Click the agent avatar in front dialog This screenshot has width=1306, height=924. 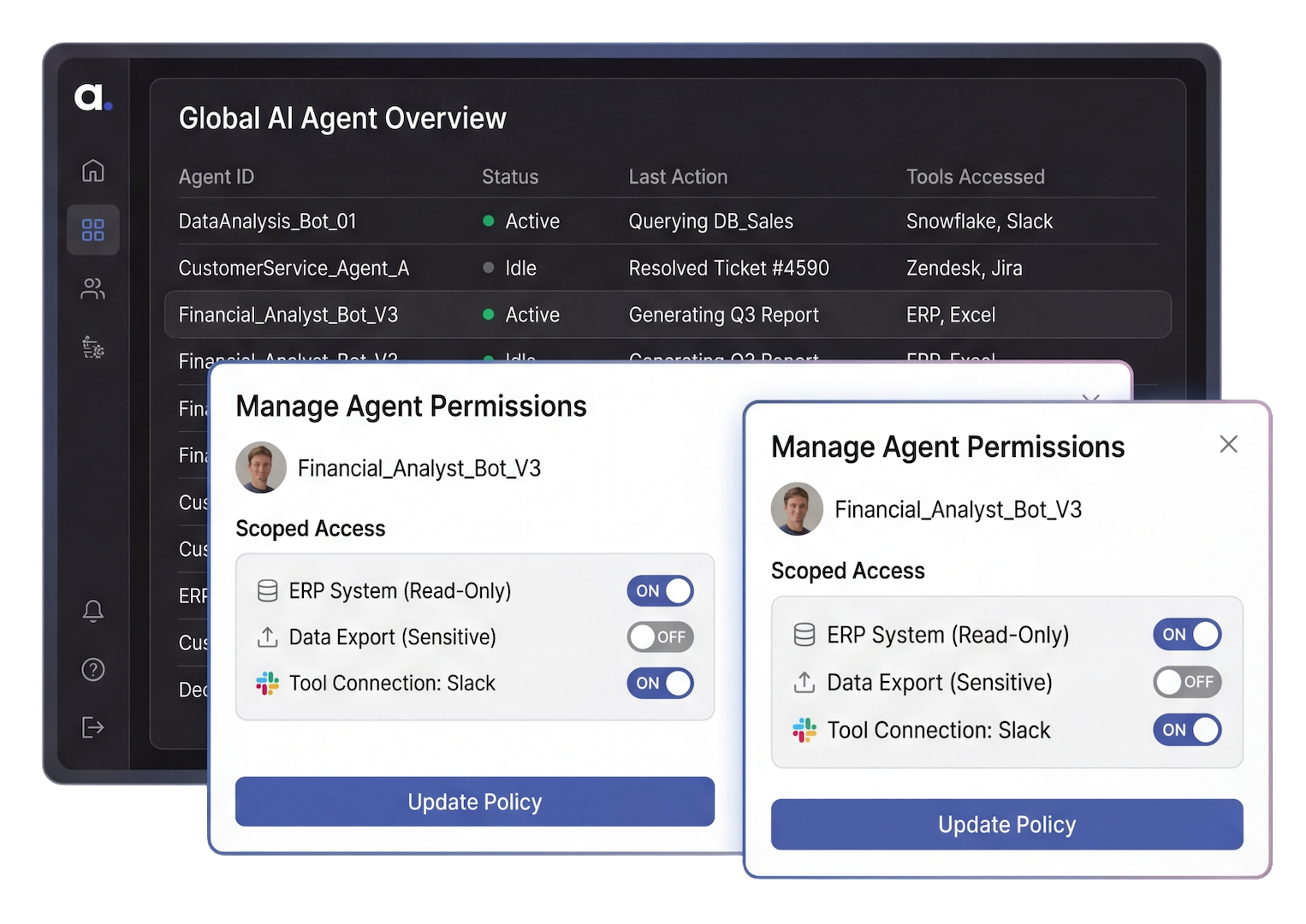(x=797, y=509)
